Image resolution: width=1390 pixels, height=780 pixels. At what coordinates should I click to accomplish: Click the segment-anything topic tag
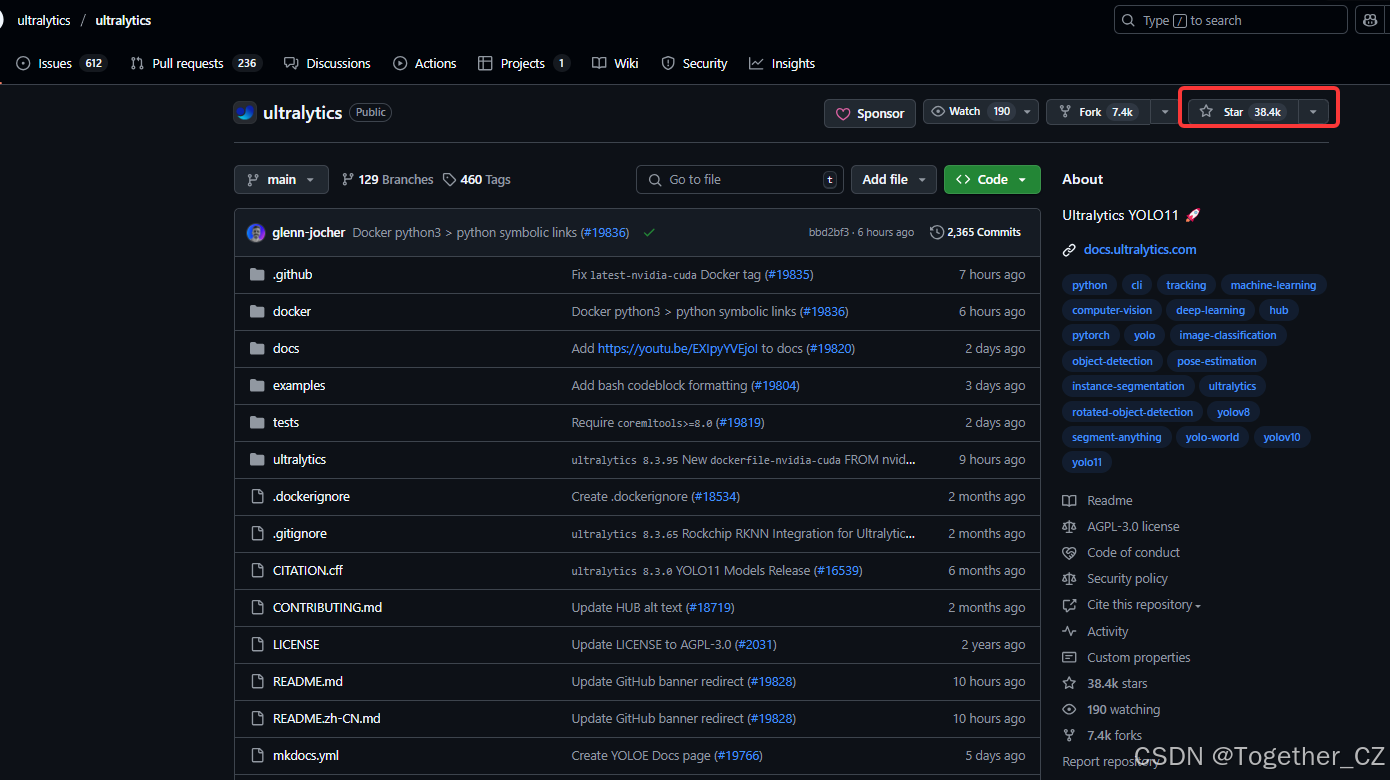(1116, 437)
